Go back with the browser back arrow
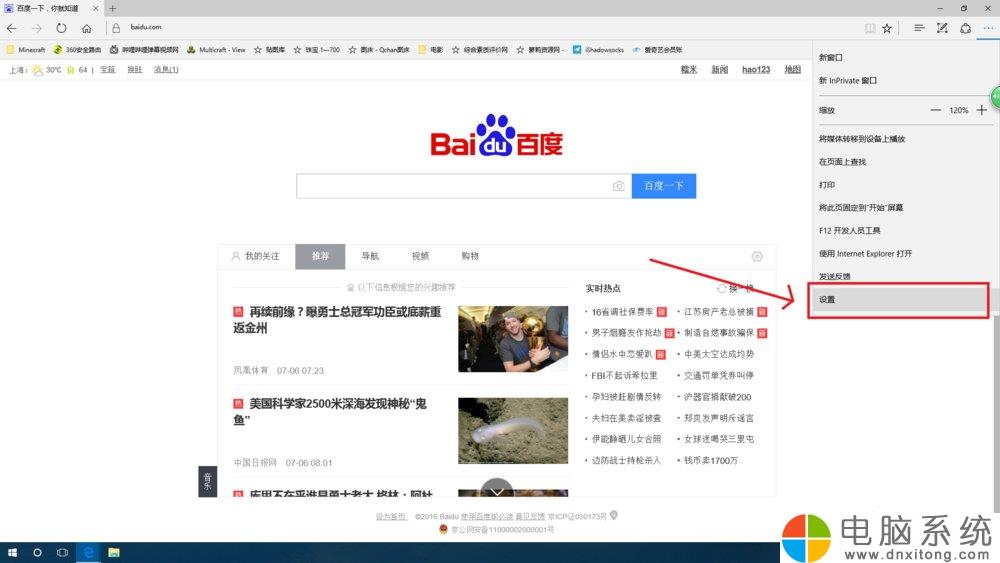This screenshot has width=1000, height=563. click(x=11, y=28)
